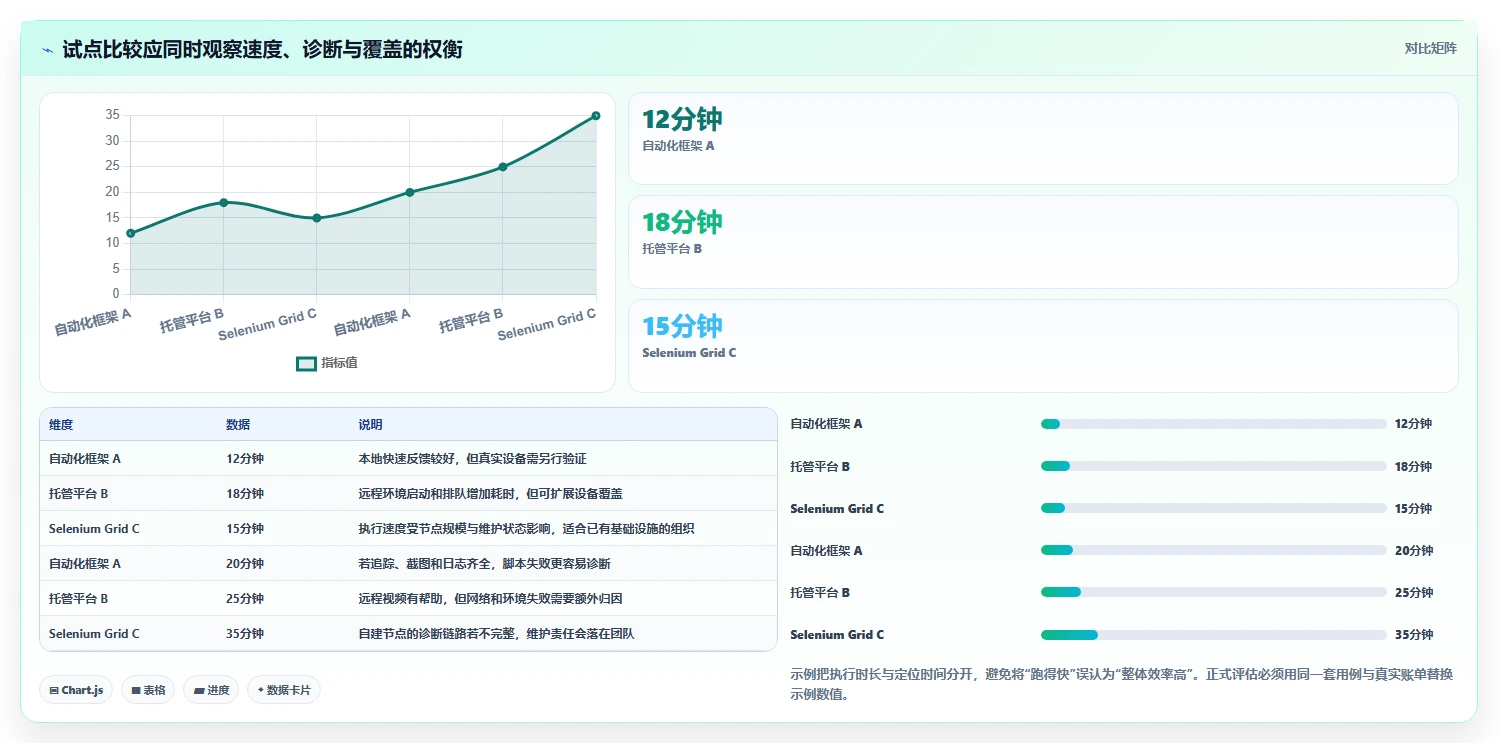Click the 数据 column header
1498x743 pixels.
pyautogui.click(x=238, y=425)
